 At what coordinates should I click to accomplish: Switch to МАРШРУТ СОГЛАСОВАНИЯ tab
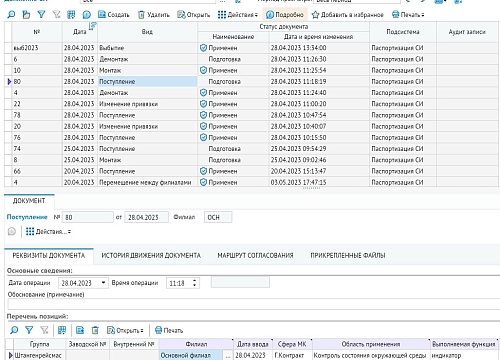tap(255, 255)
